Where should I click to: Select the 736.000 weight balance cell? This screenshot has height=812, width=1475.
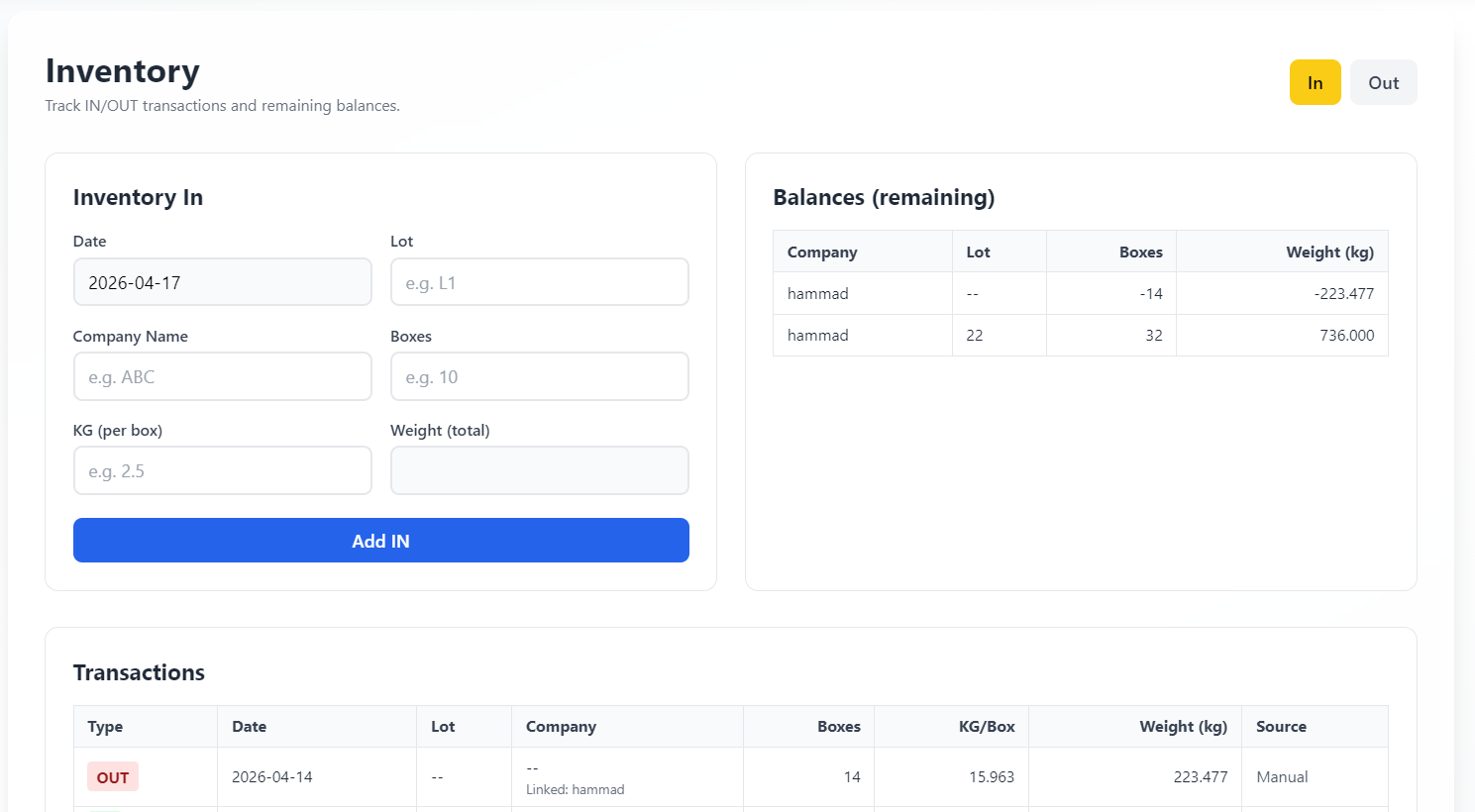click(1282, 335)
